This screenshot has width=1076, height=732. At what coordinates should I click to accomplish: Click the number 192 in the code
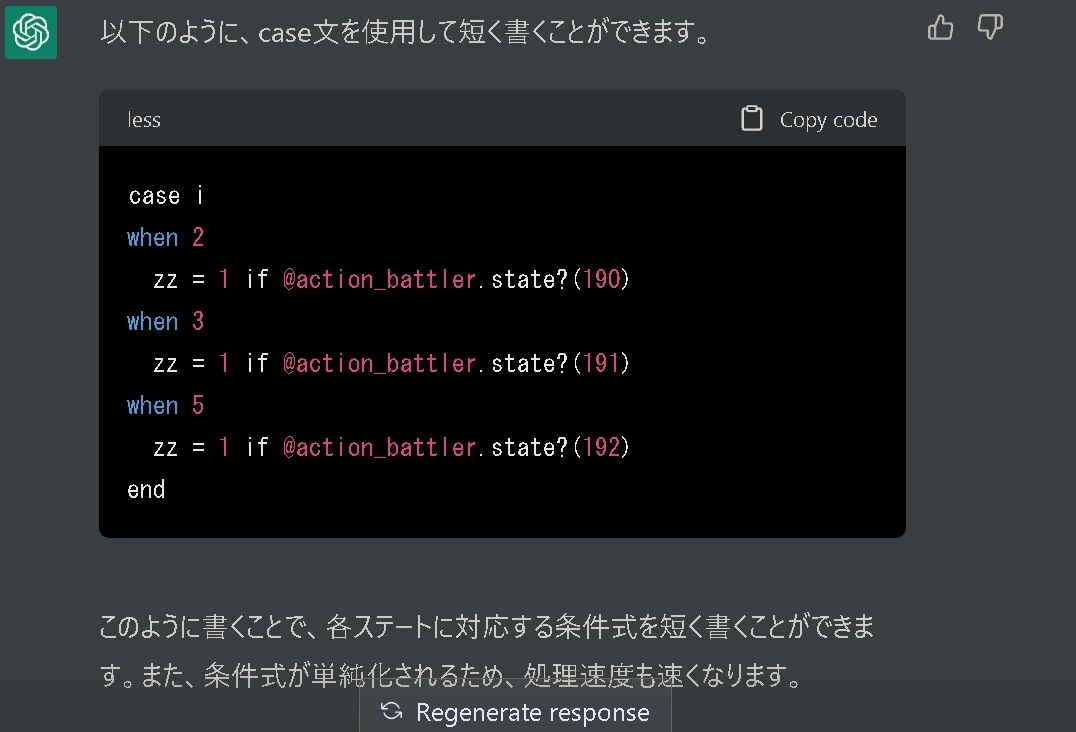[601, 448]
